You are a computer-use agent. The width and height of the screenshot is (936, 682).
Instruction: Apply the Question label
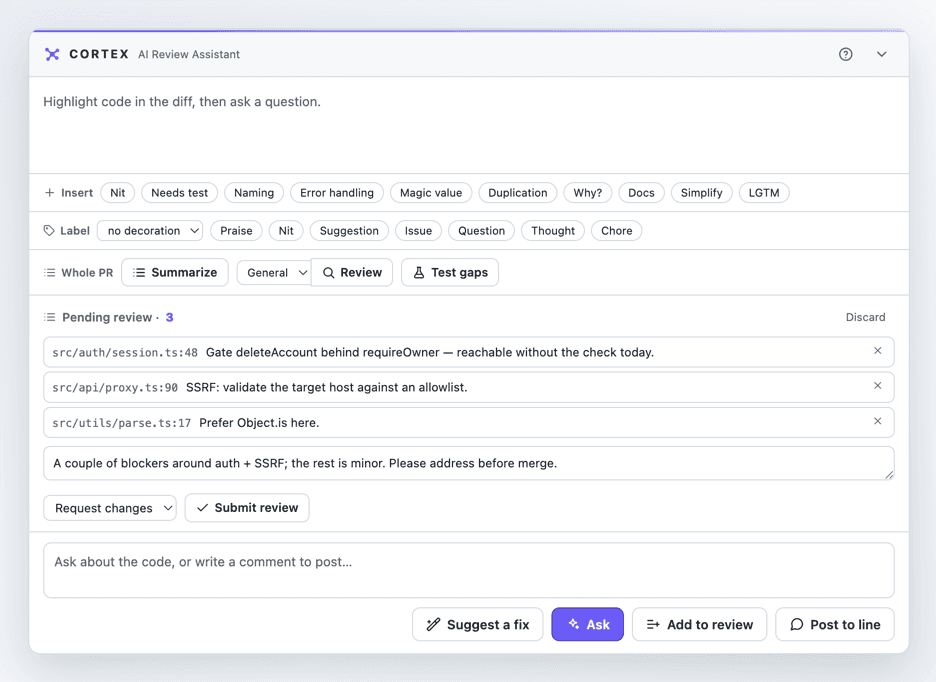click(482, 231)
